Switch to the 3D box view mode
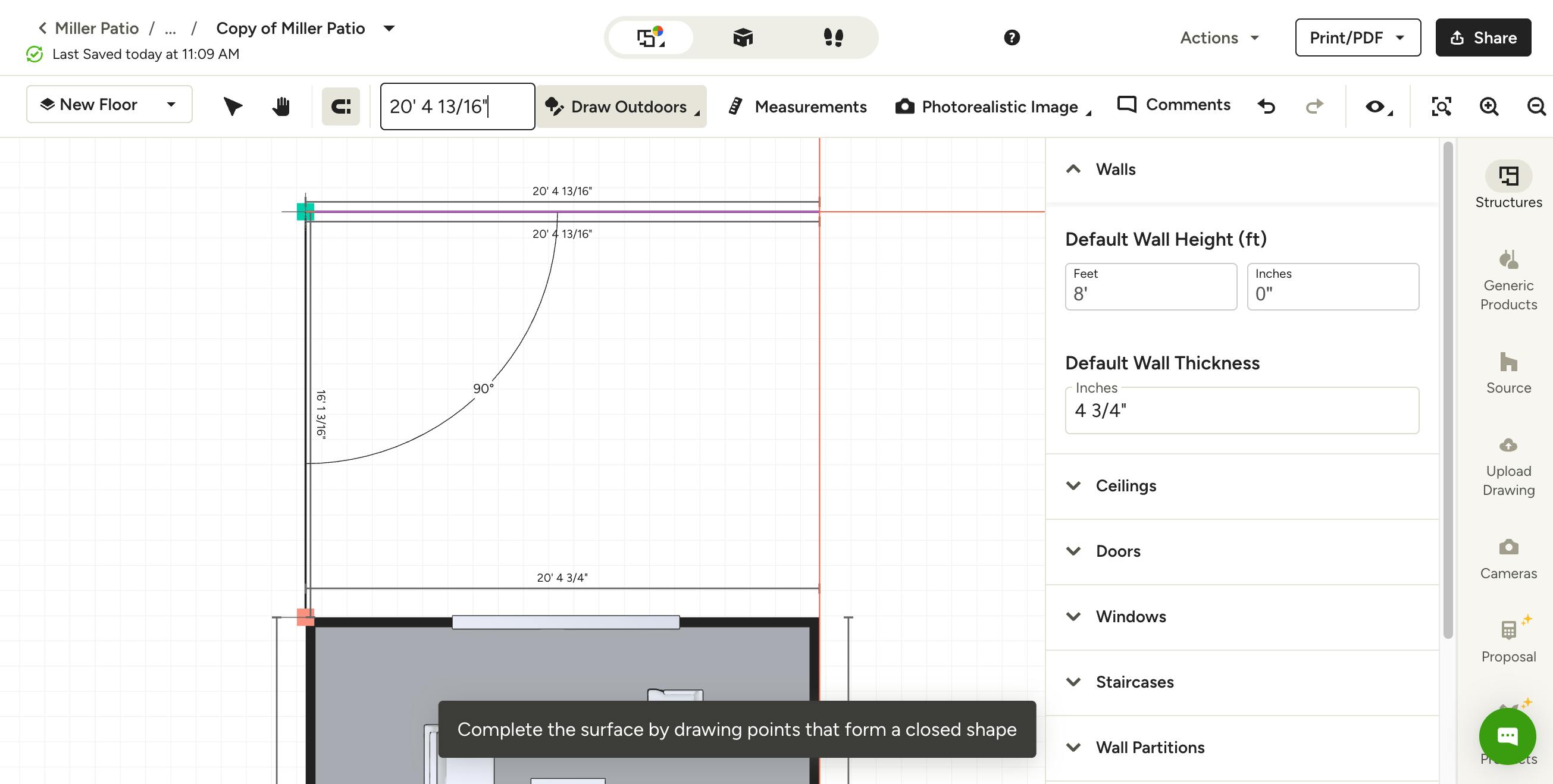Image resolution: width=1553 pixels, height=784 pixels. point(743,37)
